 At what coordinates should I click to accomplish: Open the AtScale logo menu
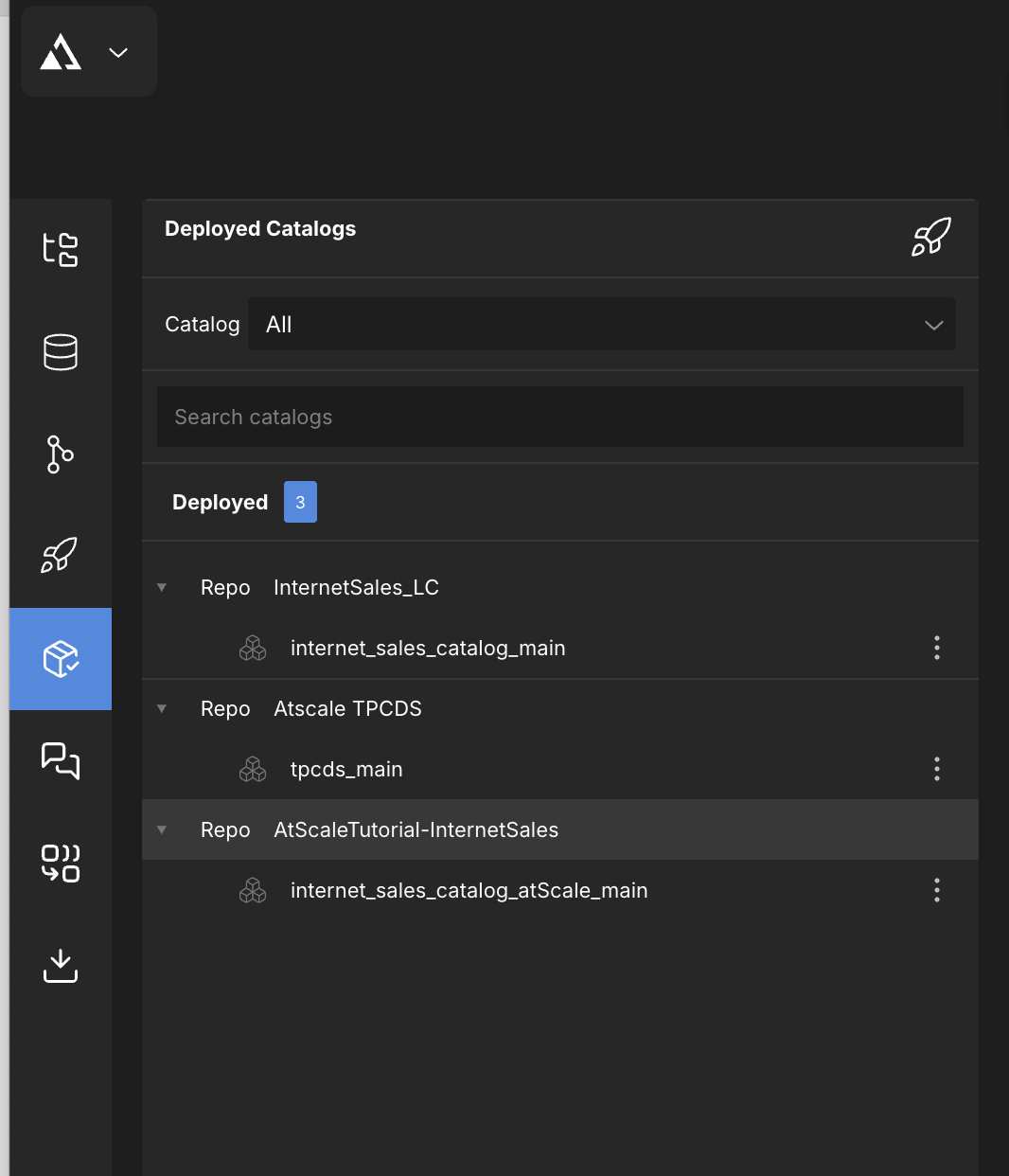click(88, 52)
